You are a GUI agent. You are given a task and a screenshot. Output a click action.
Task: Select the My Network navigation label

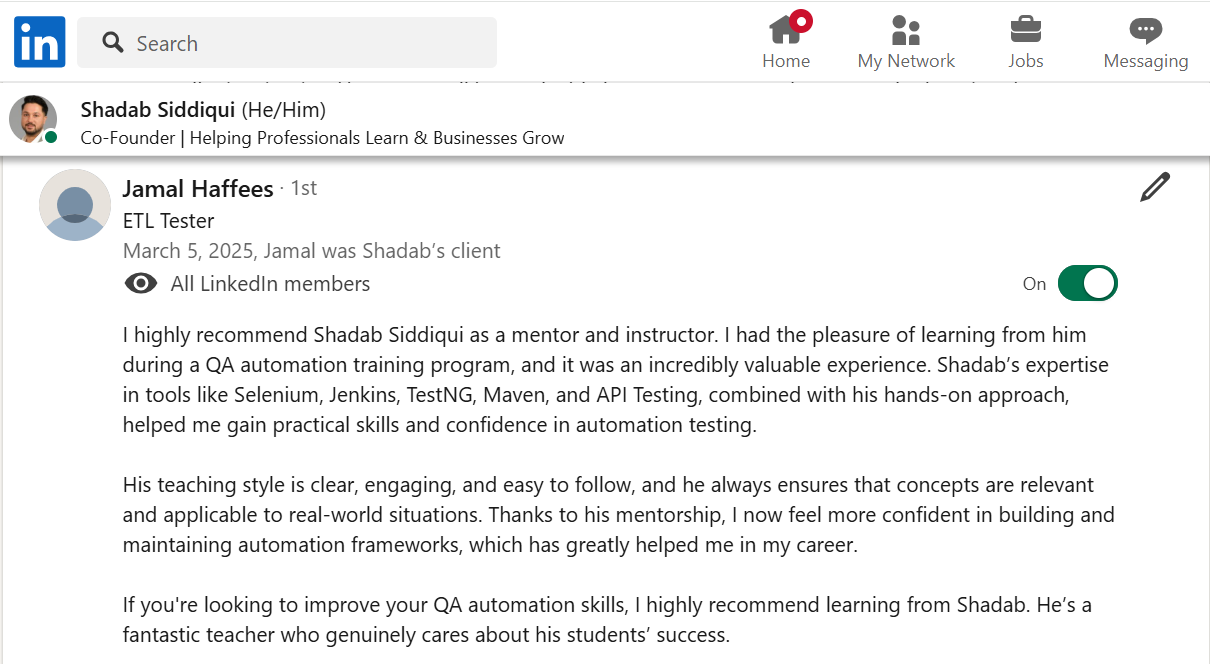pyautogui.click(x=906, y=61)
